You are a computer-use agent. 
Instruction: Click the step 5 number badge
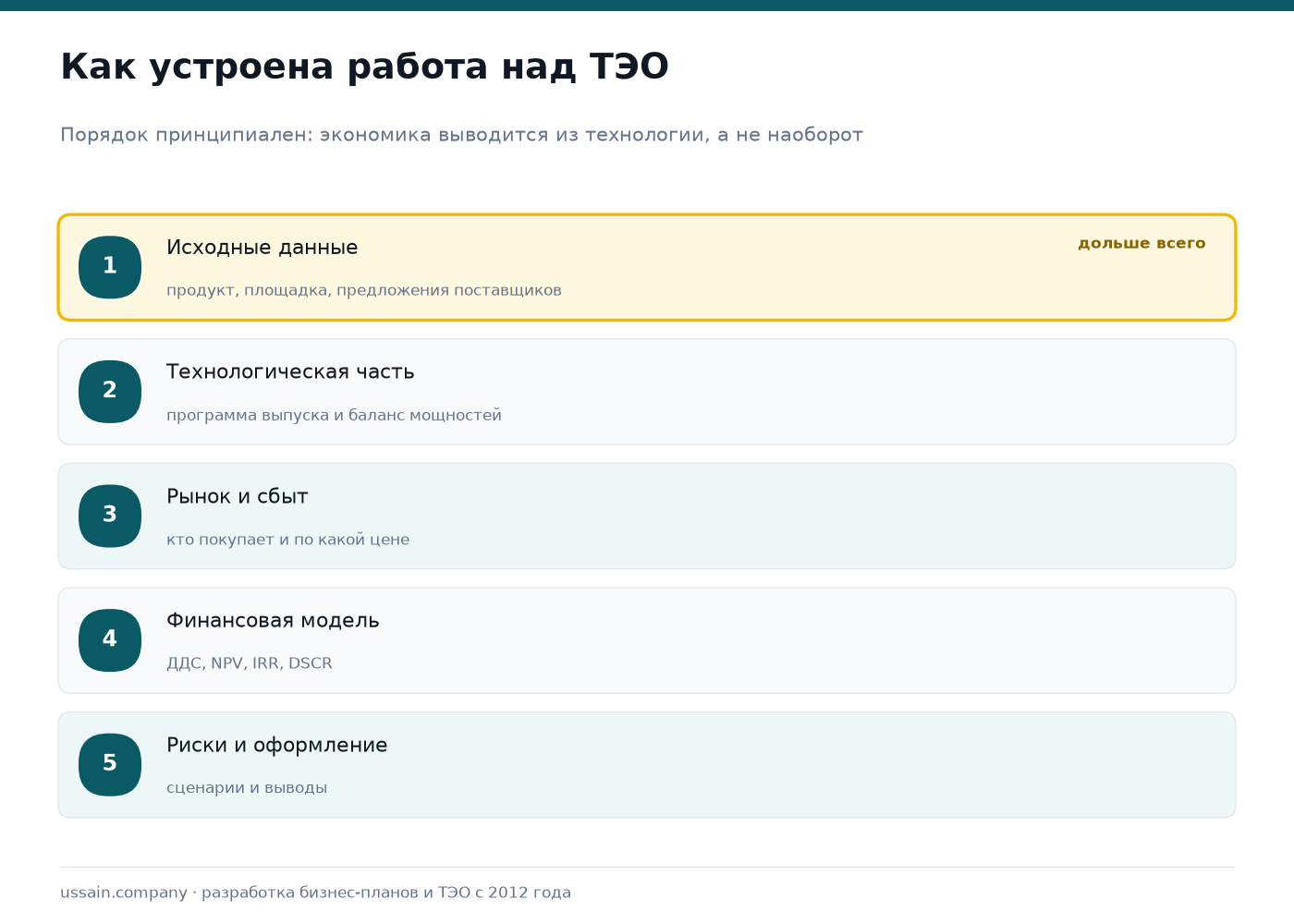point(110,764)
